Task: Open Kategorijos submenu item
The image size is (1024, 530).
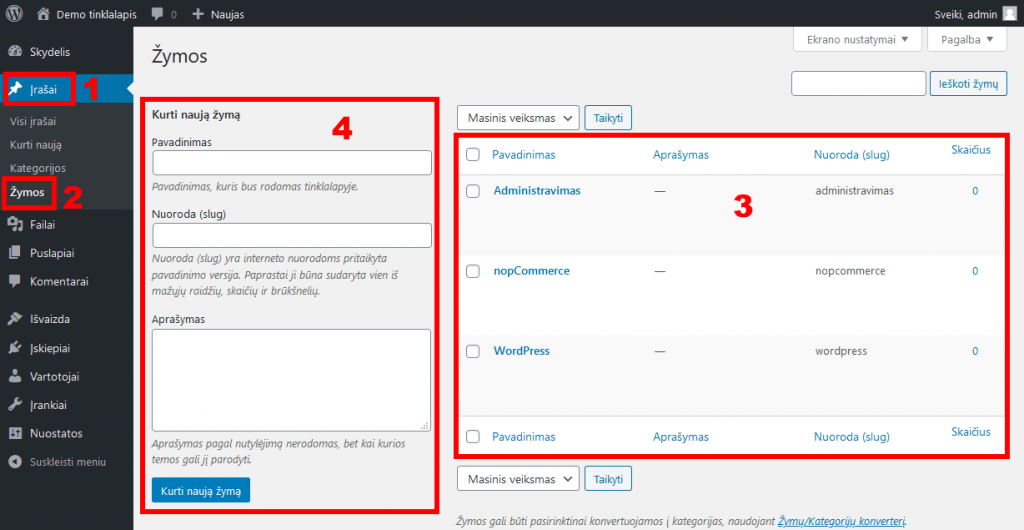Action: tap(38, 168)
